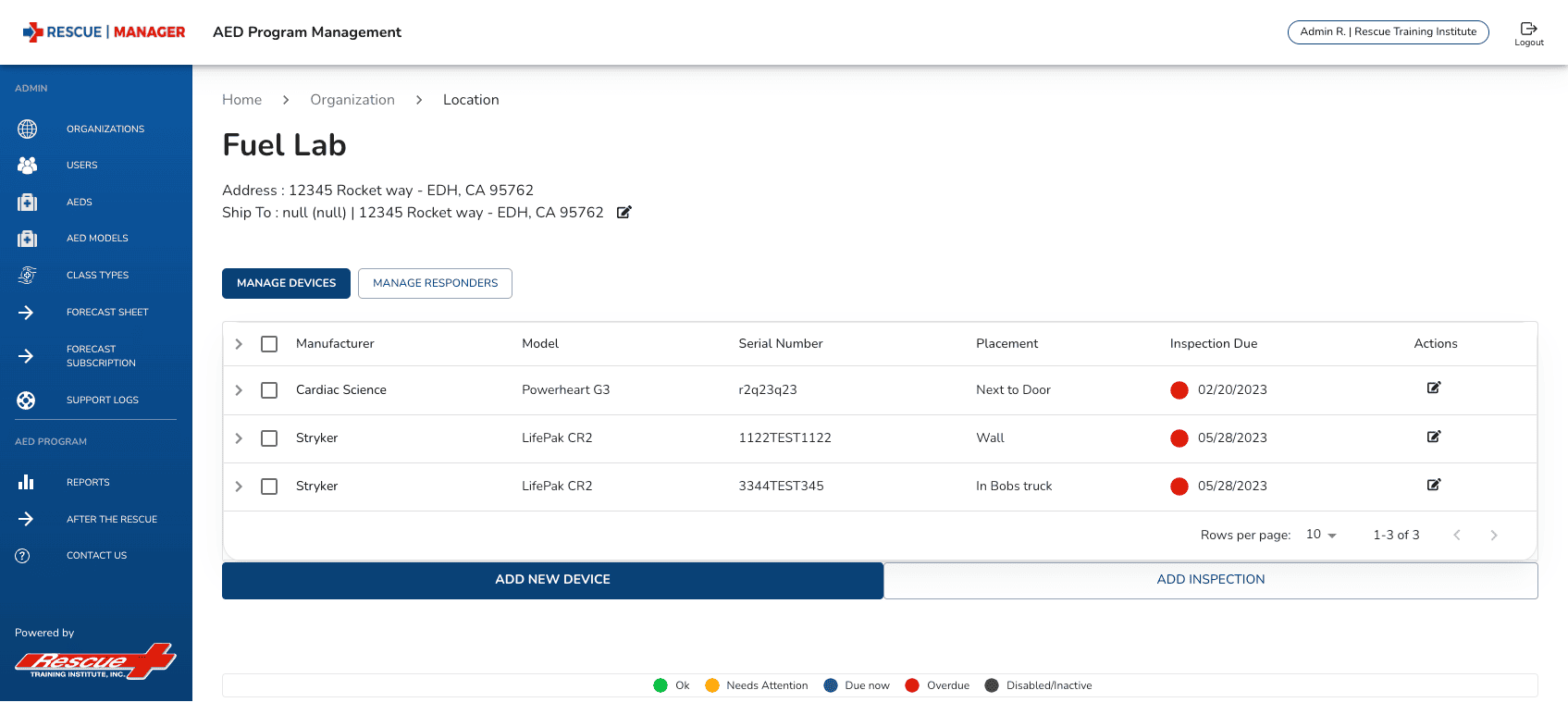Click the Admin R. account pill

point(1388,31)
